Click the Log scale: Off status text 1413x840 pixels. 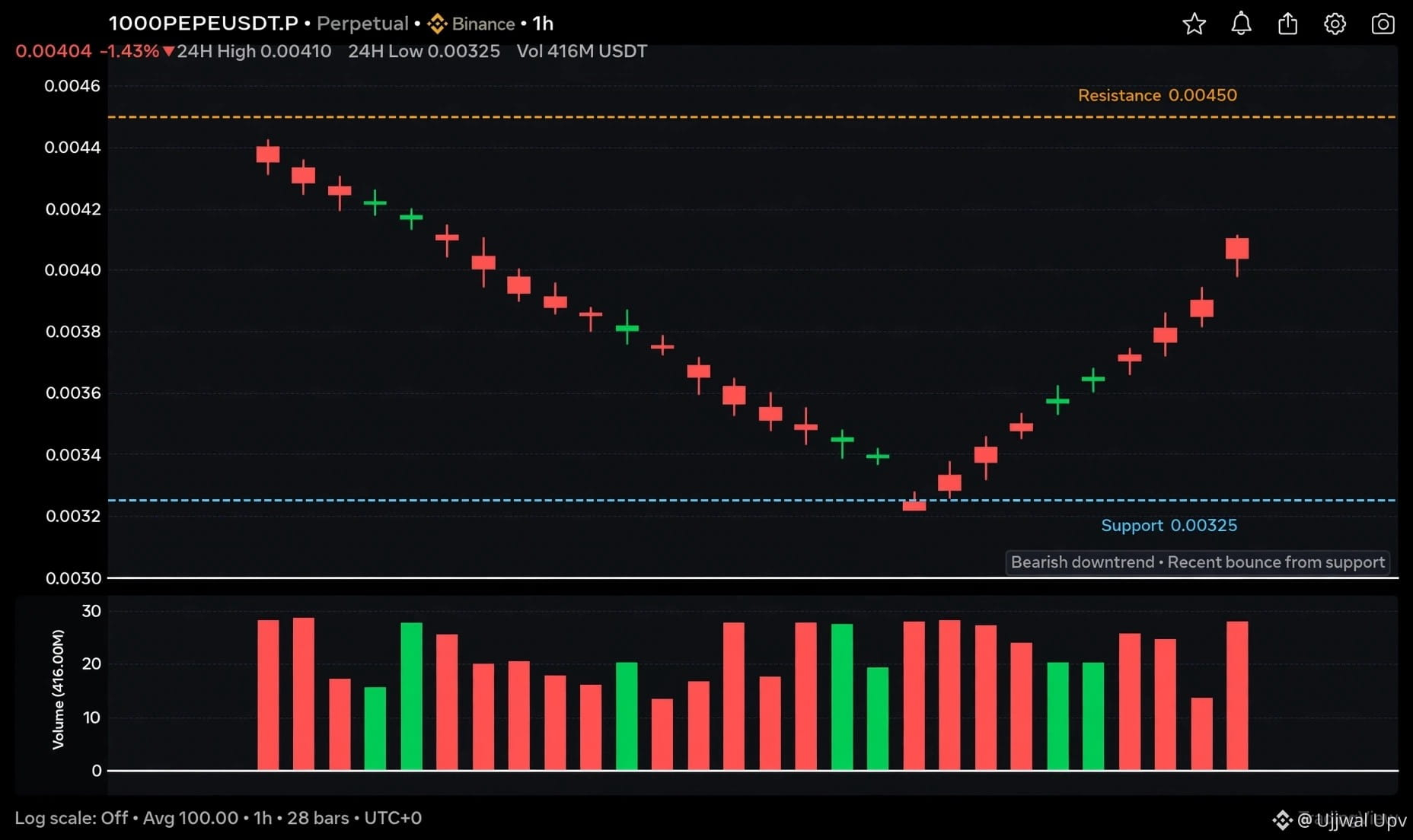(71, 818)
